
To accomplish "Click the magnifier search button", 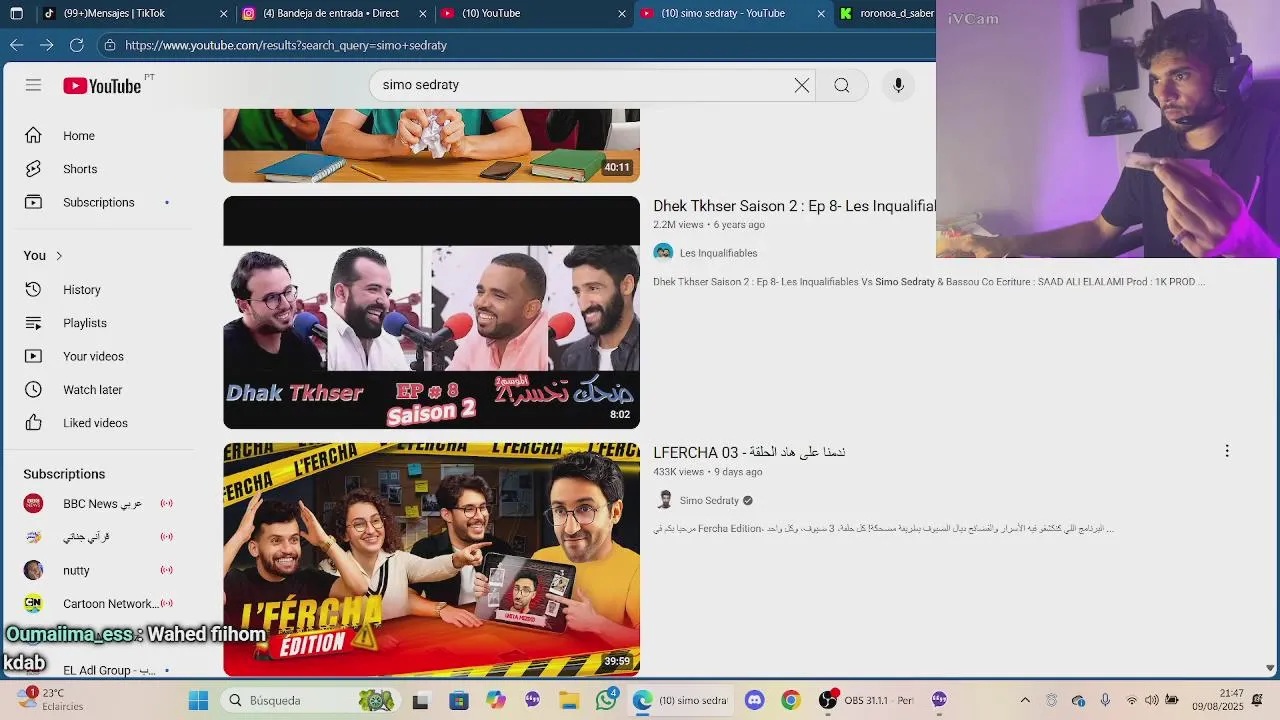I will [x=842, y=85].
